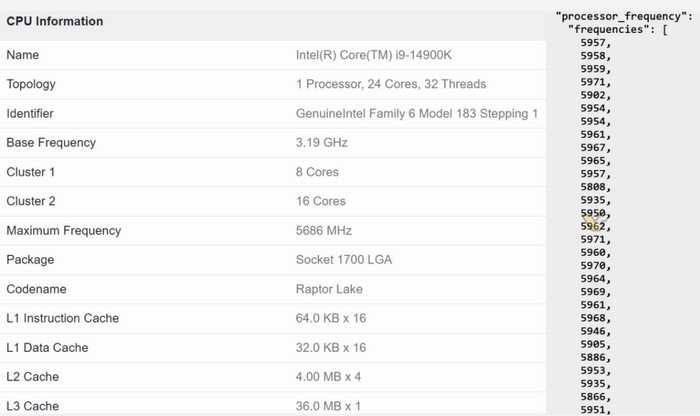This screenshot has height=416, width=700.
Task: Select the Maximum Frequency label
Action: point(63,231)
